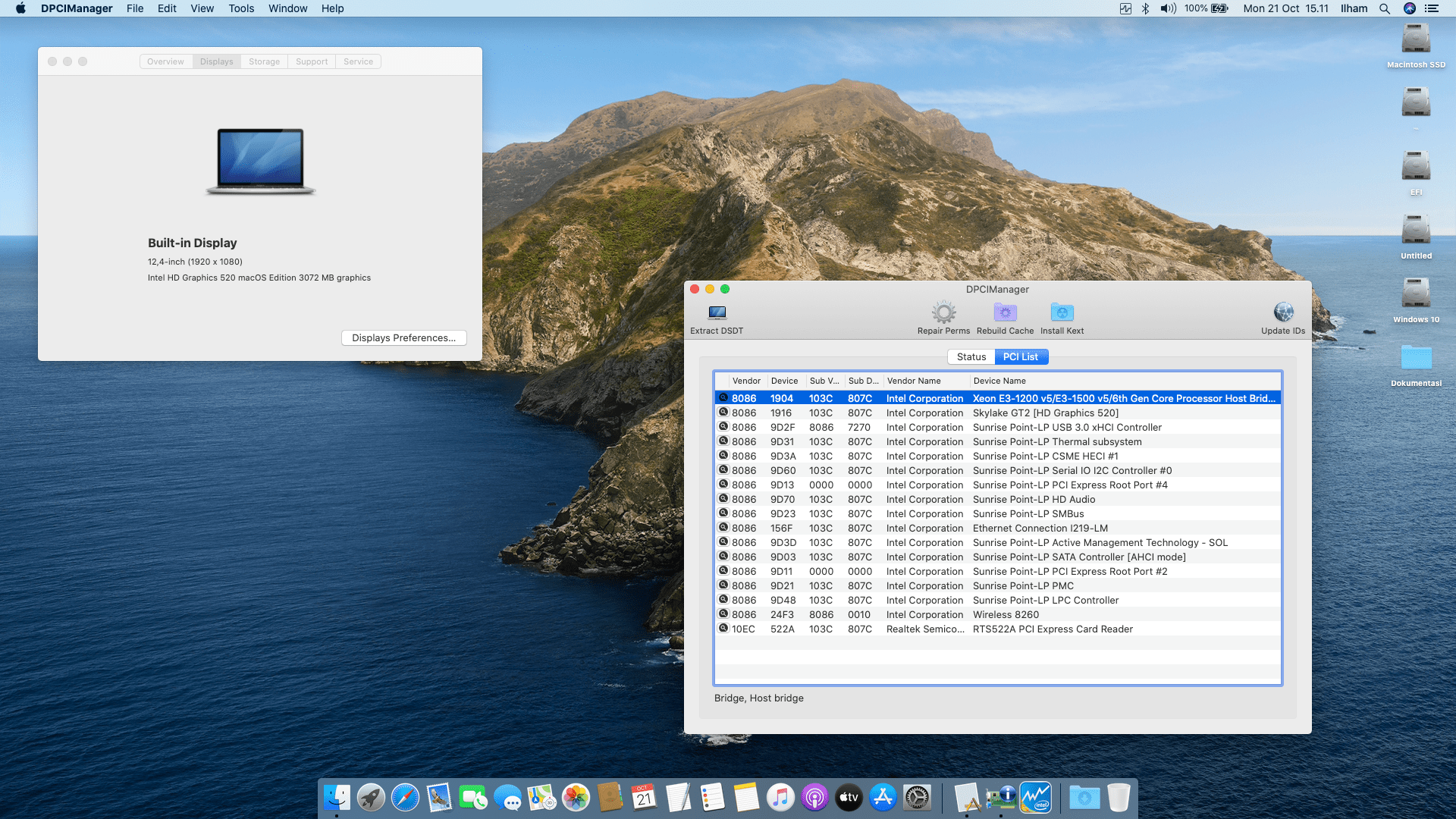Select the RTS522A PCI Express Card Reader row

1052,629
